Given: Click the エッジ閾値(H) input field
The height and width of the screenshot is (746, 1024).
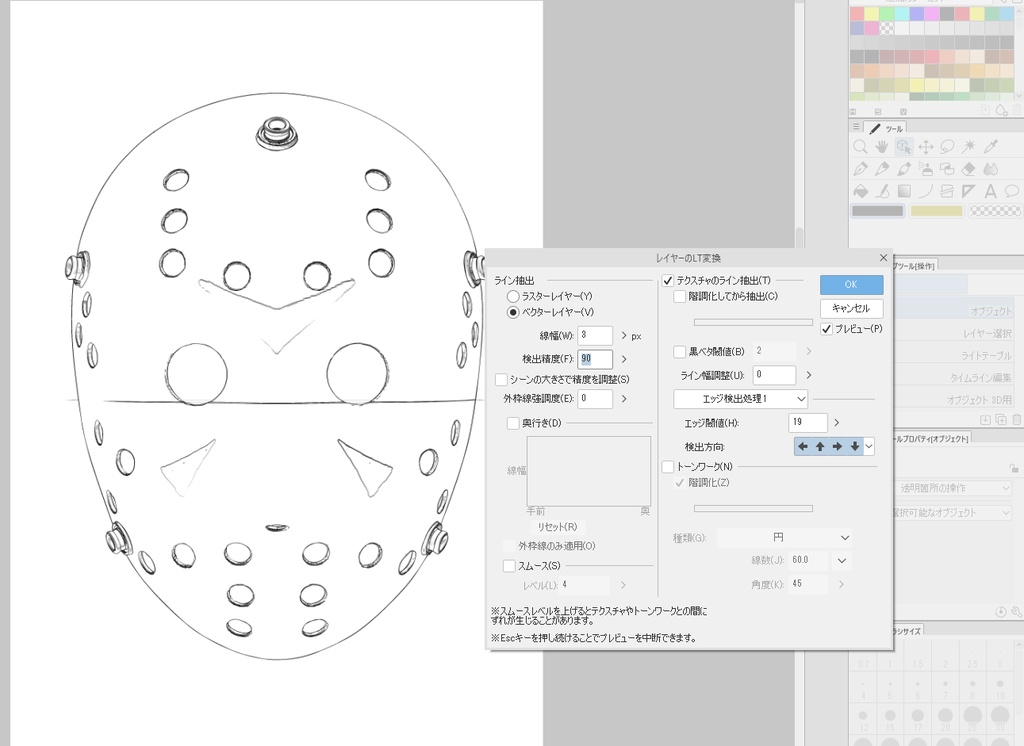Looking at the screenshot, I should pos(808,422).
